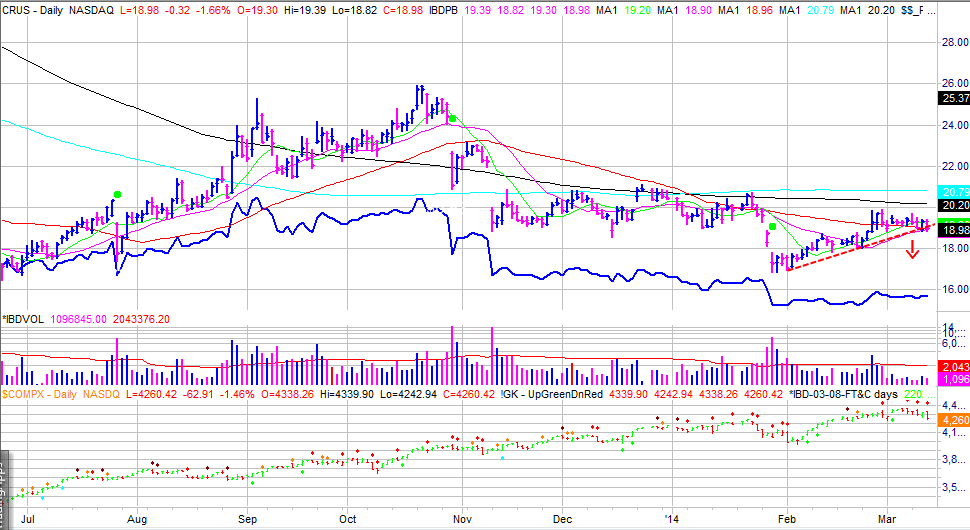Click the red 18.96 moving average value

tap(760, 10)
